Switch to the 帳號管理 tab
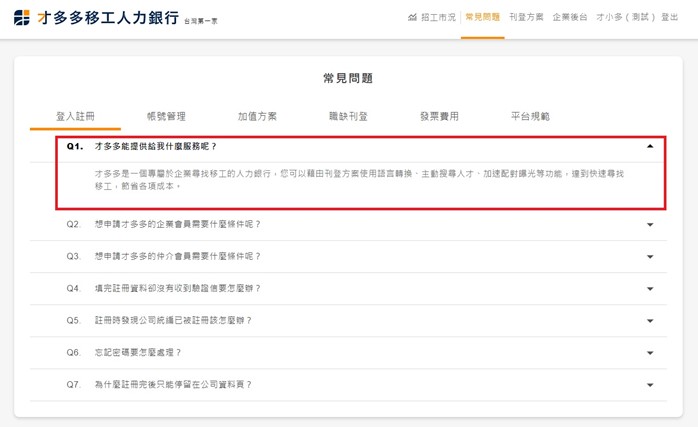The width and height of the screenshot is (698, 427). pos(166,117)
